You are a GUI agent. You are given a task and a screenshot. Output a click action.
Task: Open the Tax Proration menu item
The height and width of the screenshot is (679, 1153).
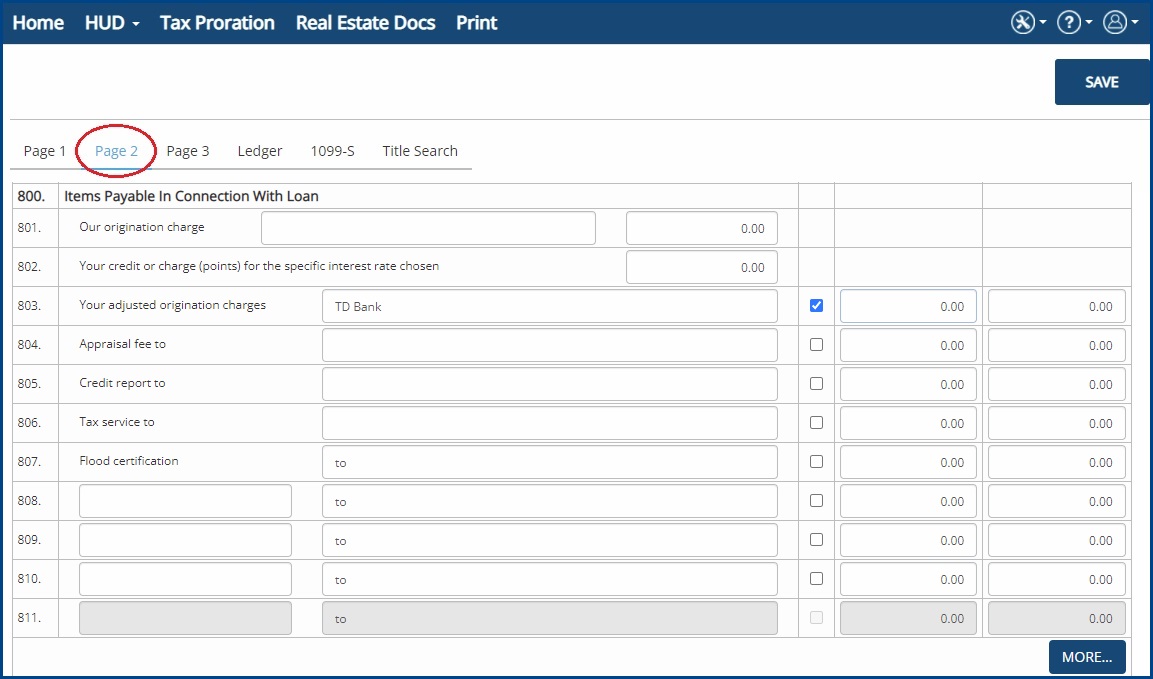(217, 23)
